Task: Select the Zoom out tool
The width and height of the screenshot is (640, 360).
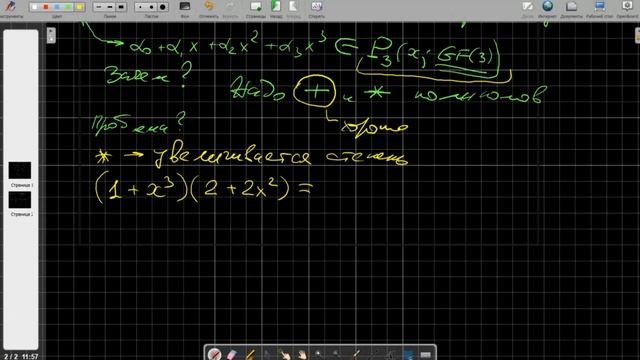Action: point(337,354)
